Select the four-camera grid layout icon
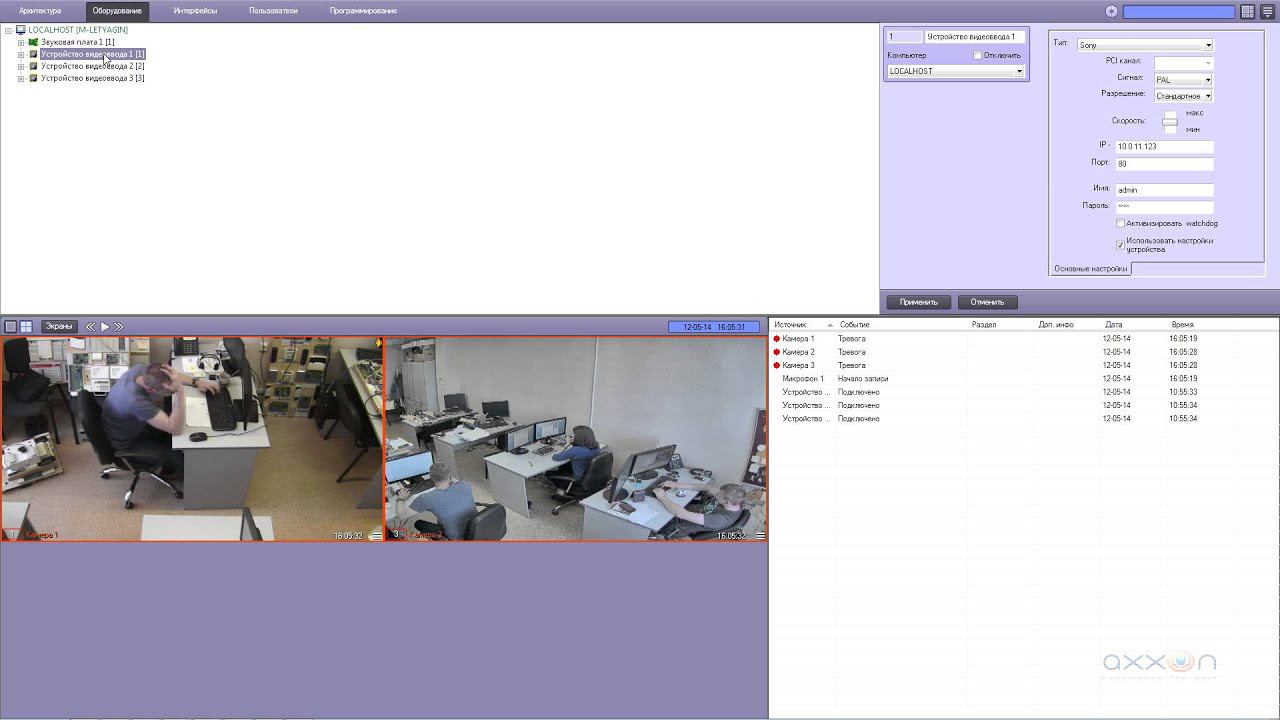Screen dimensions: 1280x720 click(26, 327)
